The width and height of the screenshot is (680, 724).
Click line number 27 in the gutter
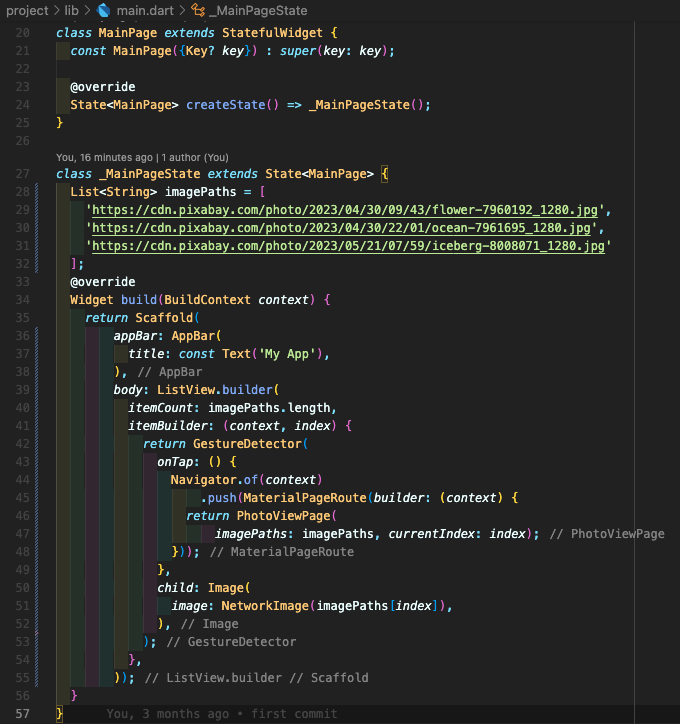pyautogui.click(x=23, y=174)
